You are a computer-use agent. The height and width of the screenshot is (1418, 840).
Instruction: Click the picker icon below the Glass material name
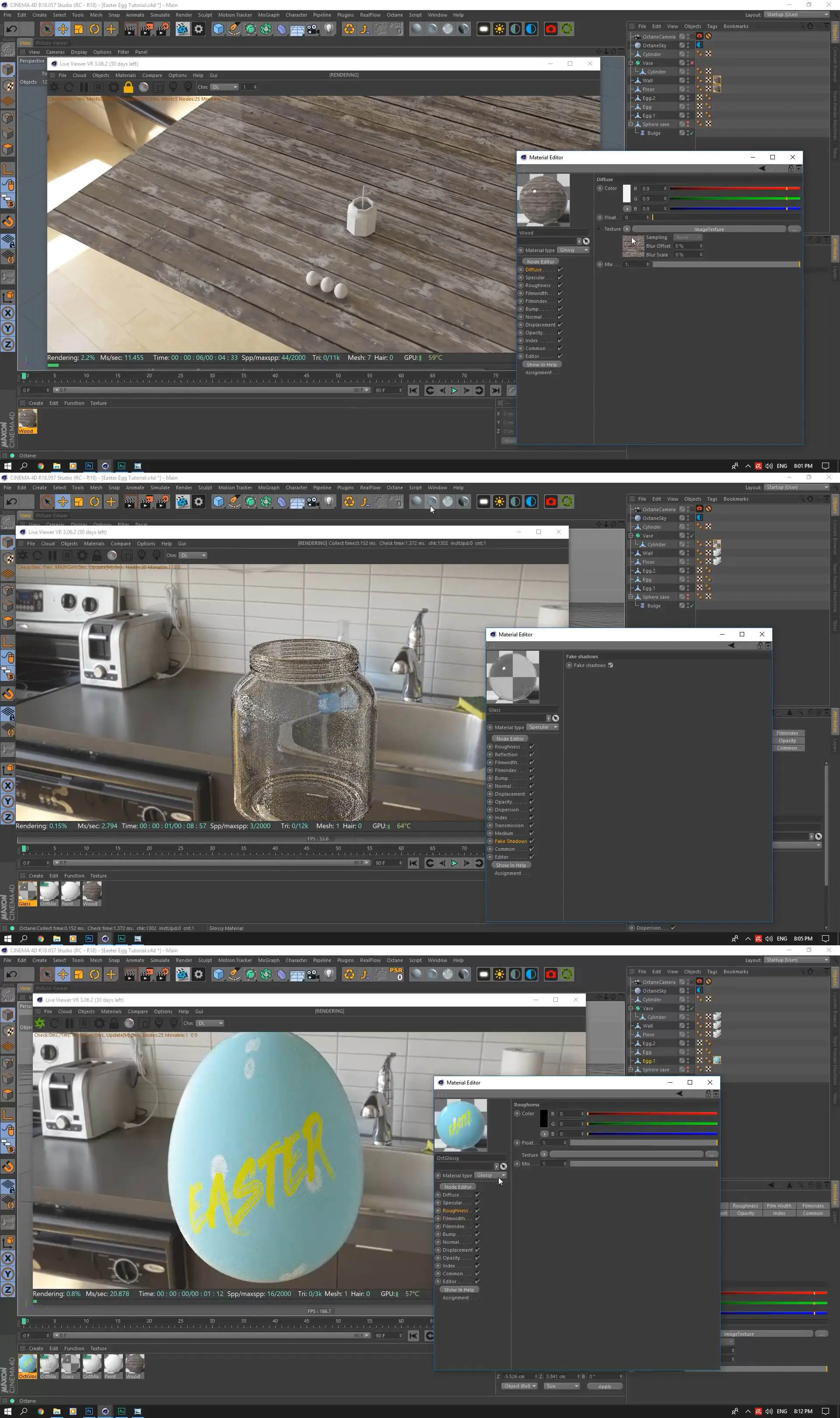tap(555, 718)
